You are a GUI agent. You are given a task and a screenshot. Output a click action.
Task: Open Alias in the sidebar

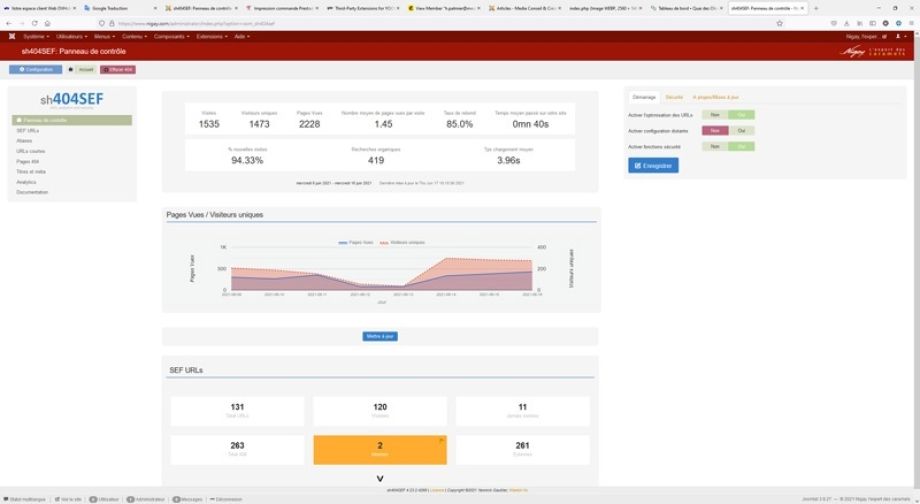(24, 141)
